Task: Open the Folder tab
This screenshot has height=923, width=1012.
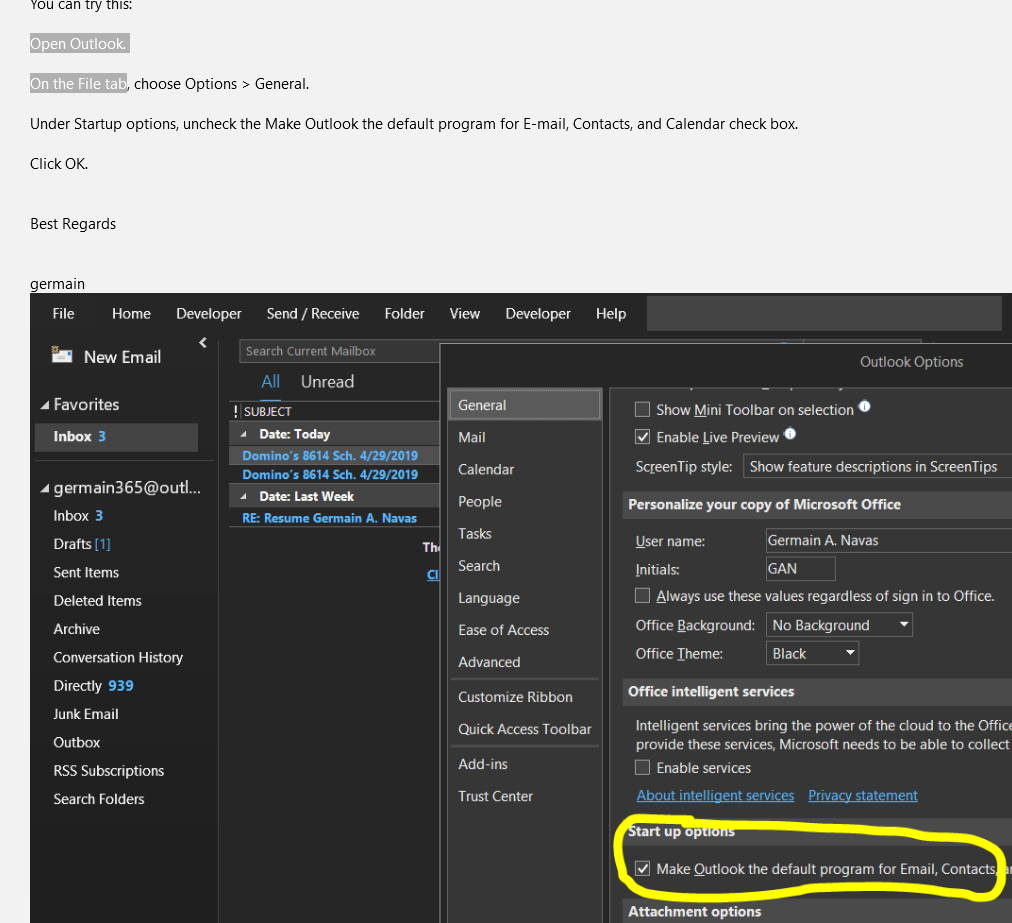Action: point(405,314)
